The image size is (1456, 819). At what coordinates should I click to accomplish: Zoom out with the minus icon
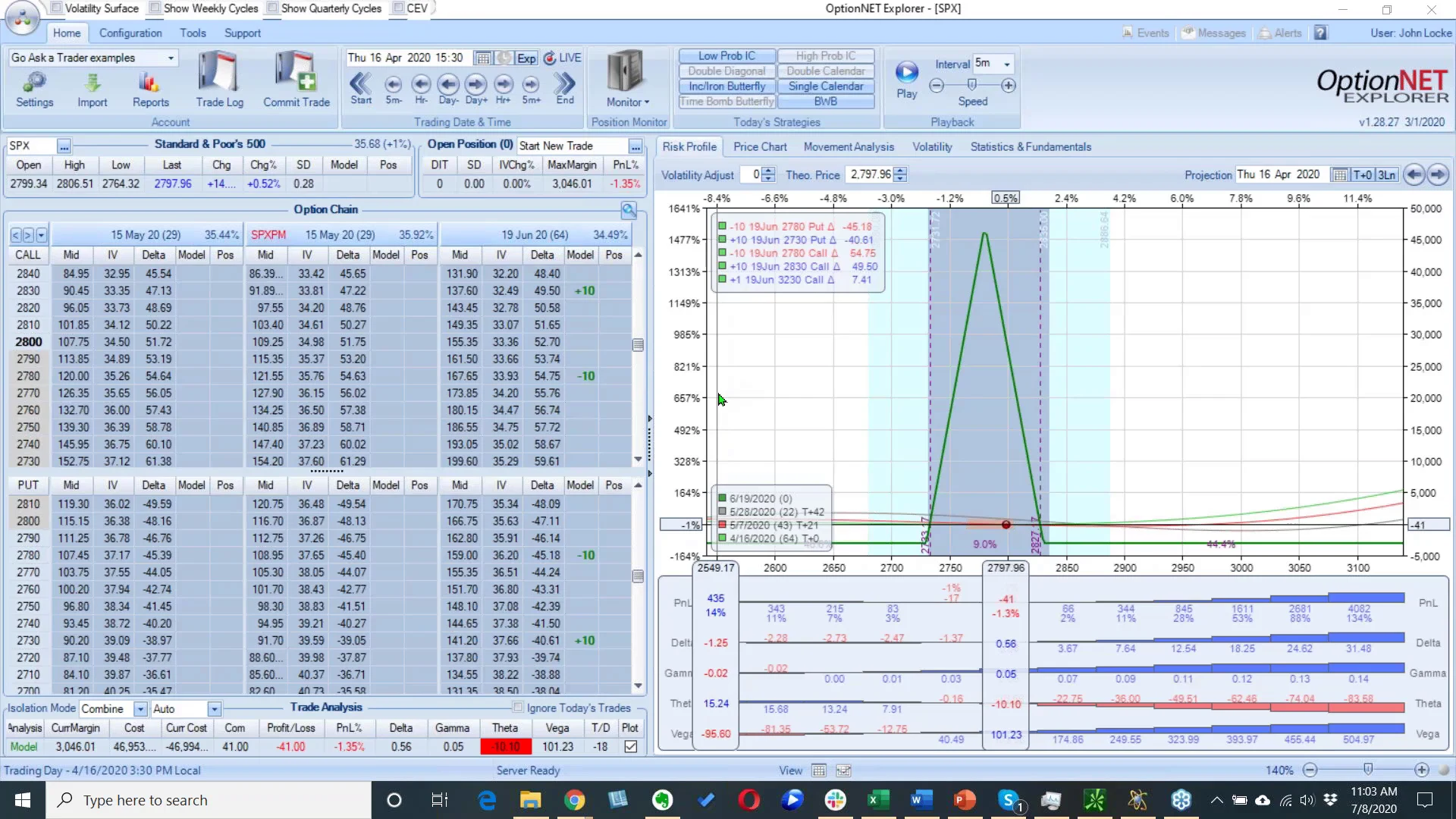(x=1310, y=770)
